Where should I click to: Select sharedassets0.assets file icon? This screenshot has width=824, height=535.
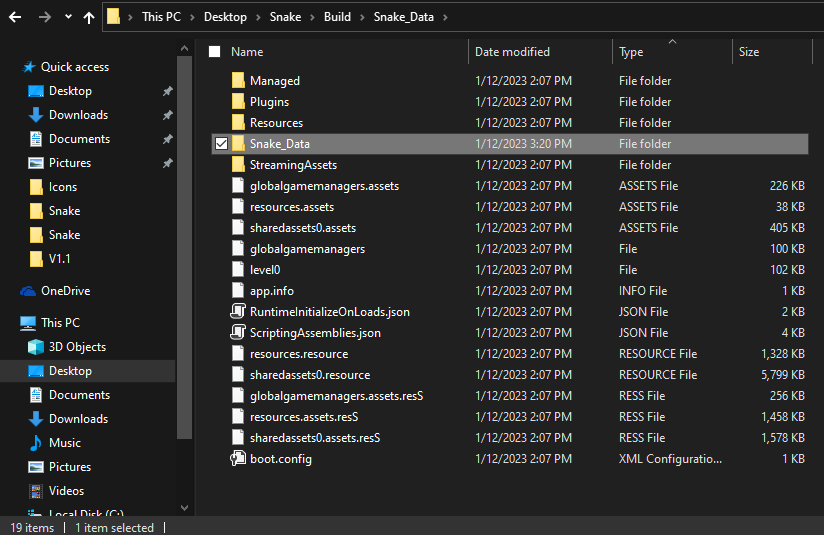pyautogui.click(x=238, y=228)
